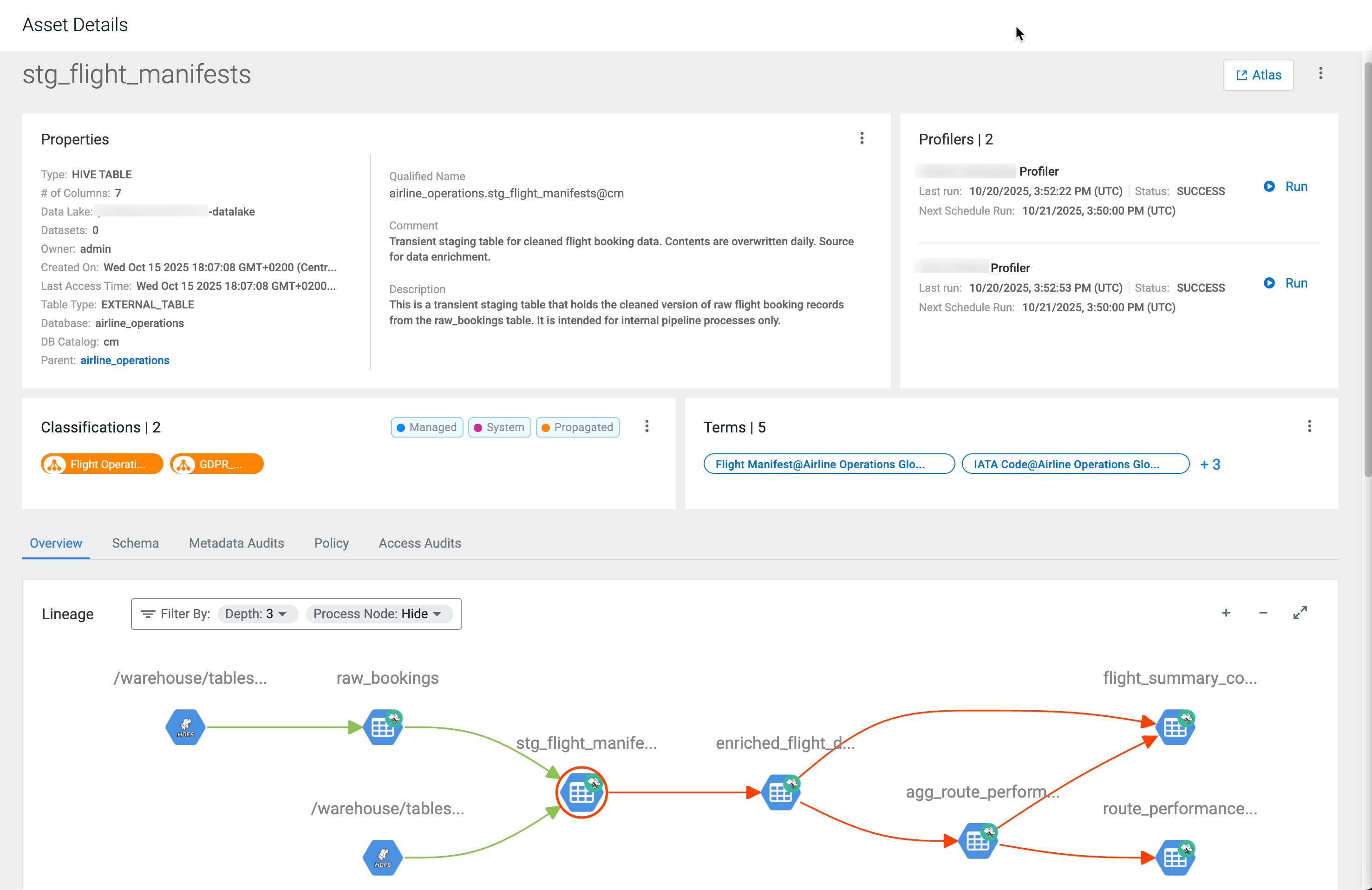Click the top-left HDFS source node
1372x890 pixels.
pos(186,727)
